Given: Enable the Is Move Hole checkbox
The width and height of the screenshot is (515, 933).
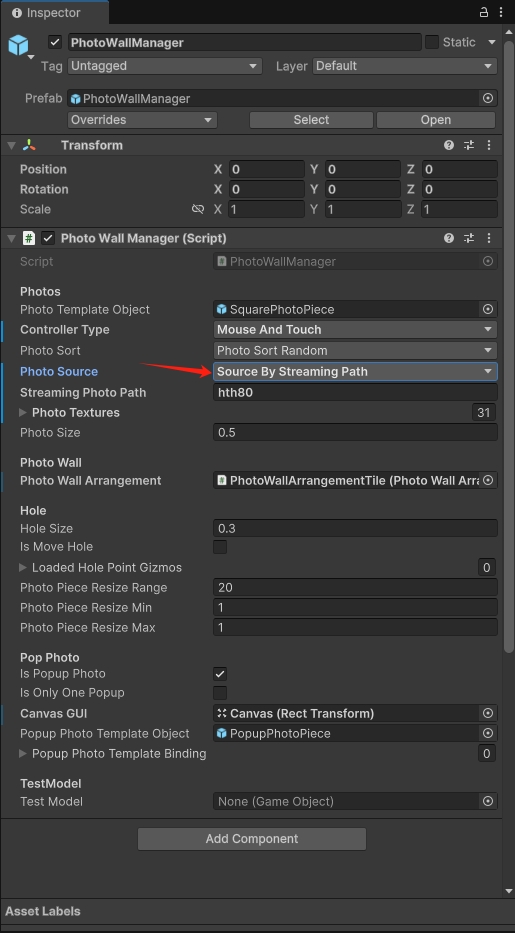Looking at the screenshot, I should (x=220, y=546).
